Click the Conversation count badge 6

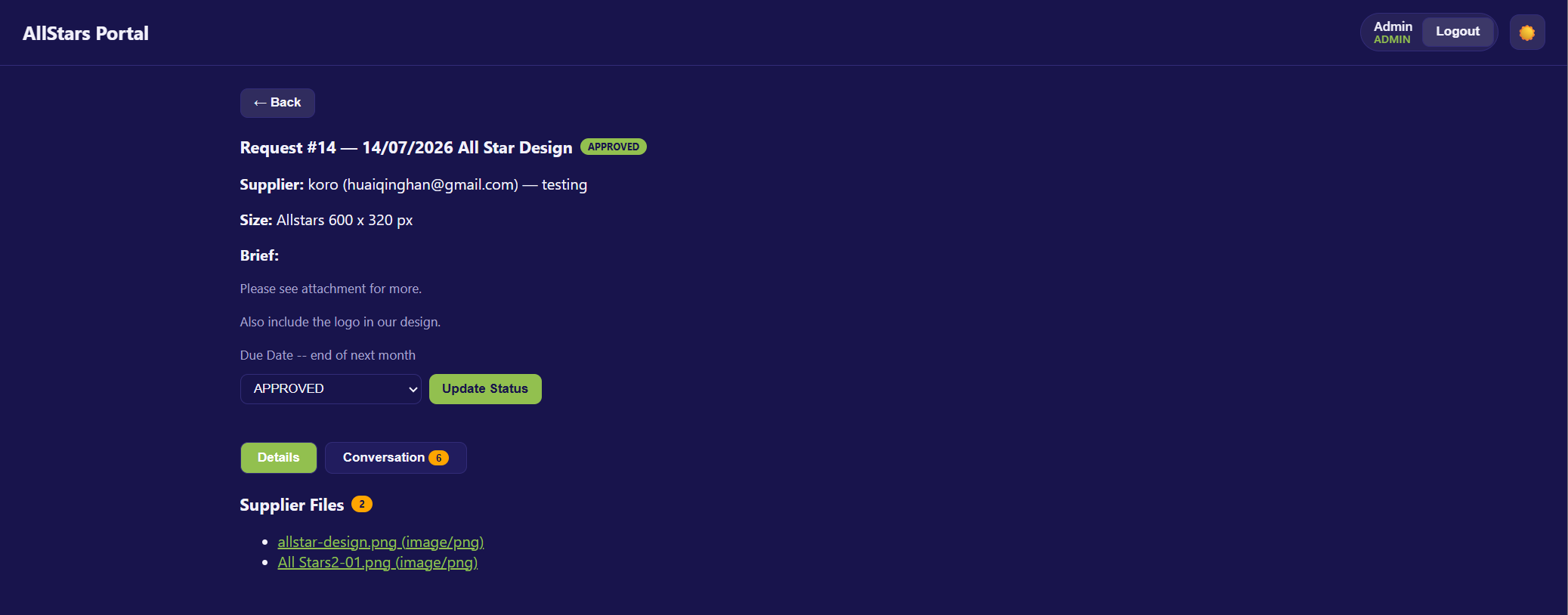pyautogui.click(x=438, y=458)
